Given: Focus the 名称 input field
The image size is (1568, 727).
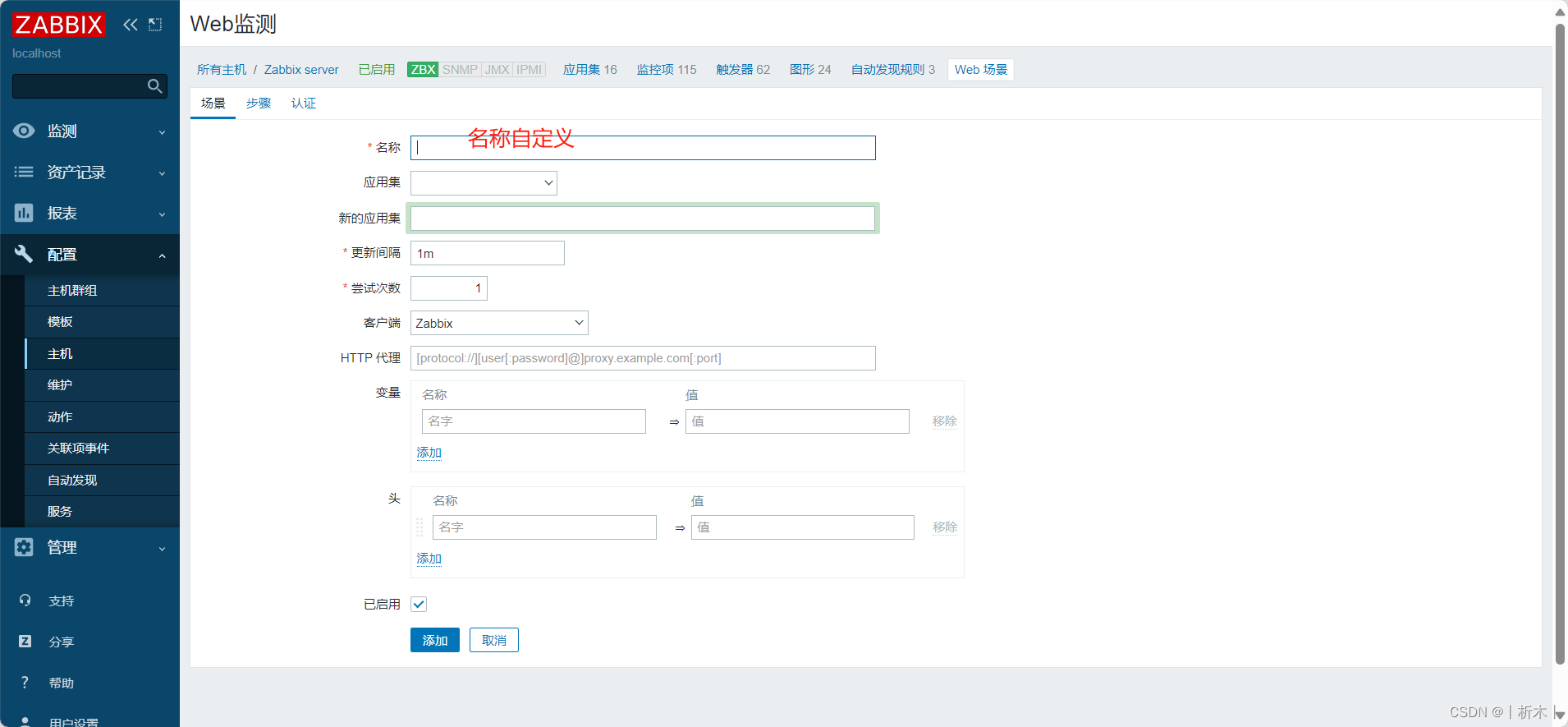Looking at the screenshot, I should click(x=643, y=148).
